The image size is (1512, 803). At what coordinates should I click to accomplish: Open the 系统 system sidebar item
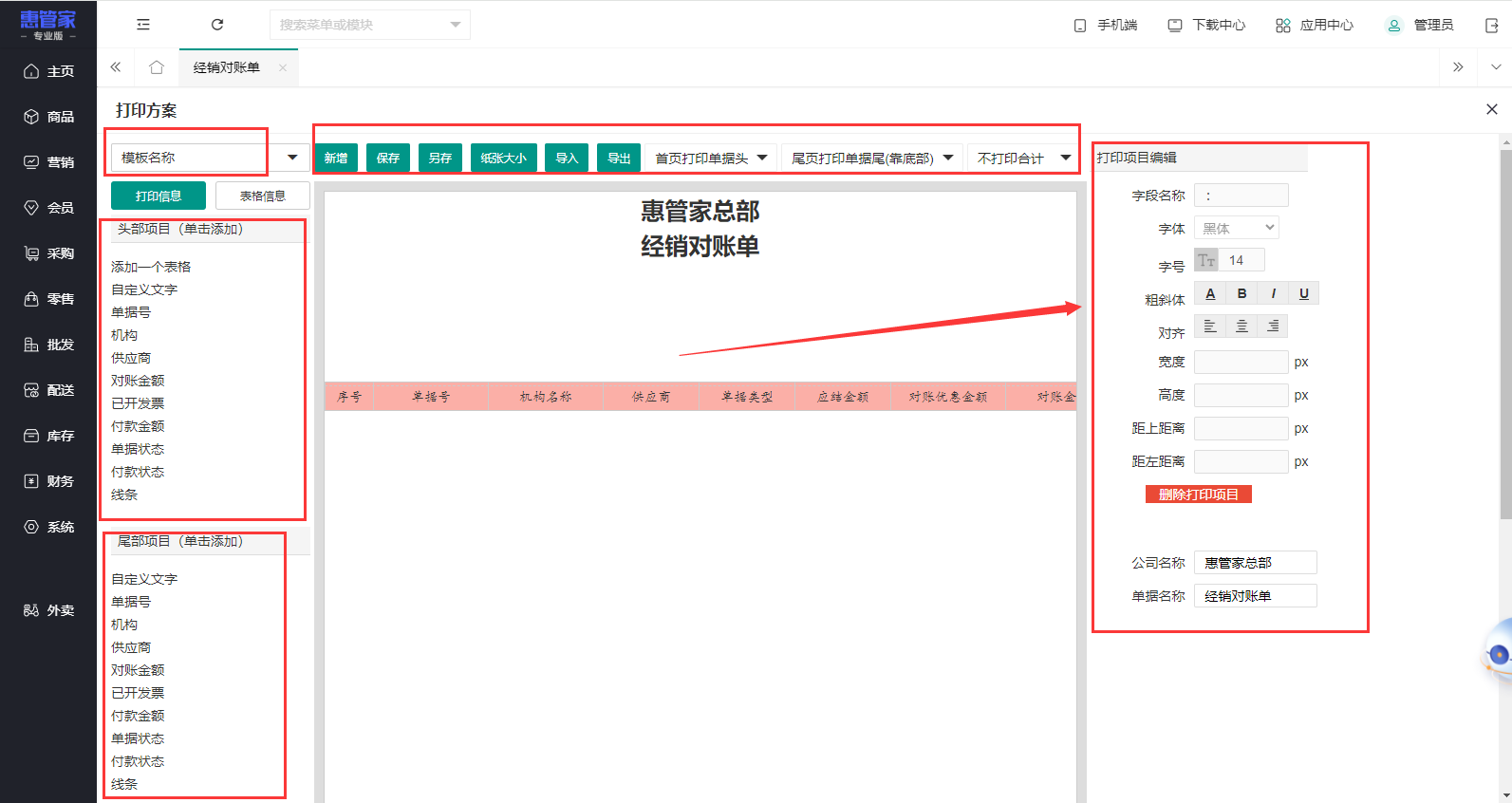(x=48, y=527)
